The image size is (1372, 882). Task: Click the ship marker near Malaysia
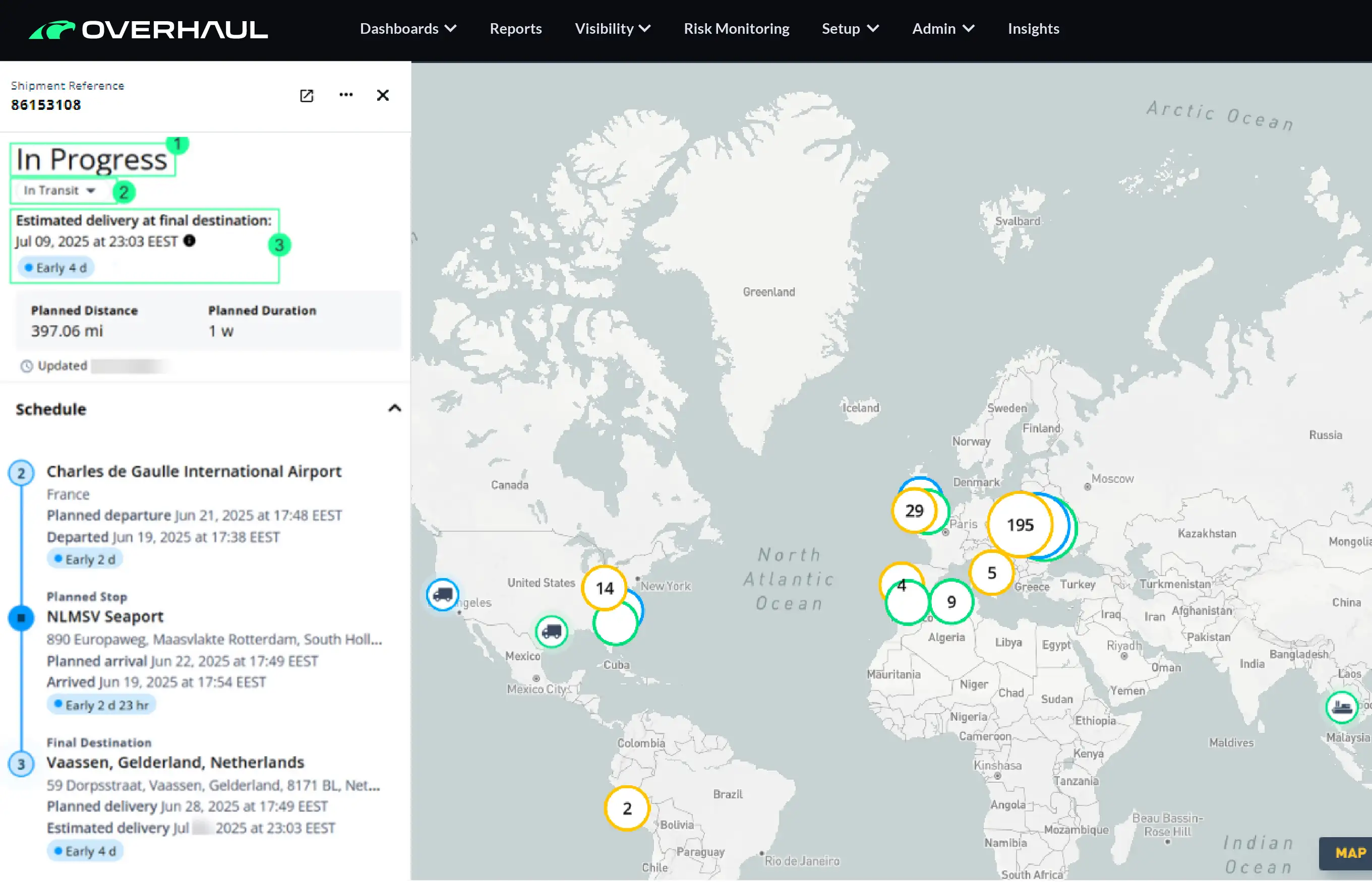pyautogui.click(x=1341, y=707)
